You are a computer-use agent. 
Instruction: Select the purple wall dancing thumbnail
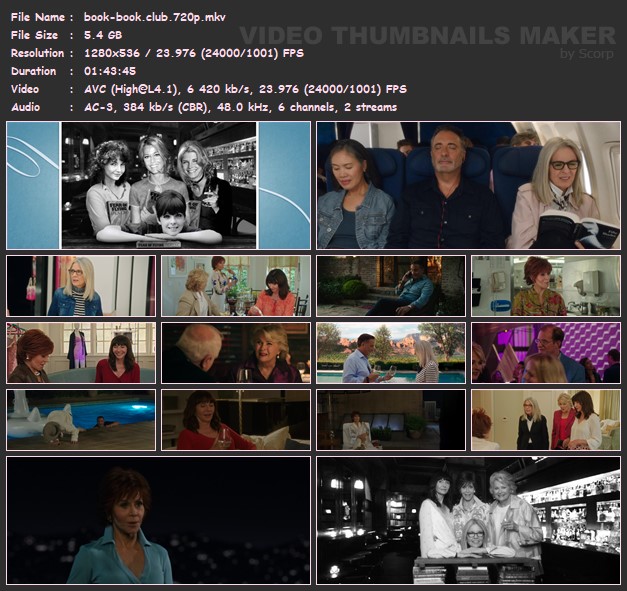pyautogui.click(x=546, y=353)
